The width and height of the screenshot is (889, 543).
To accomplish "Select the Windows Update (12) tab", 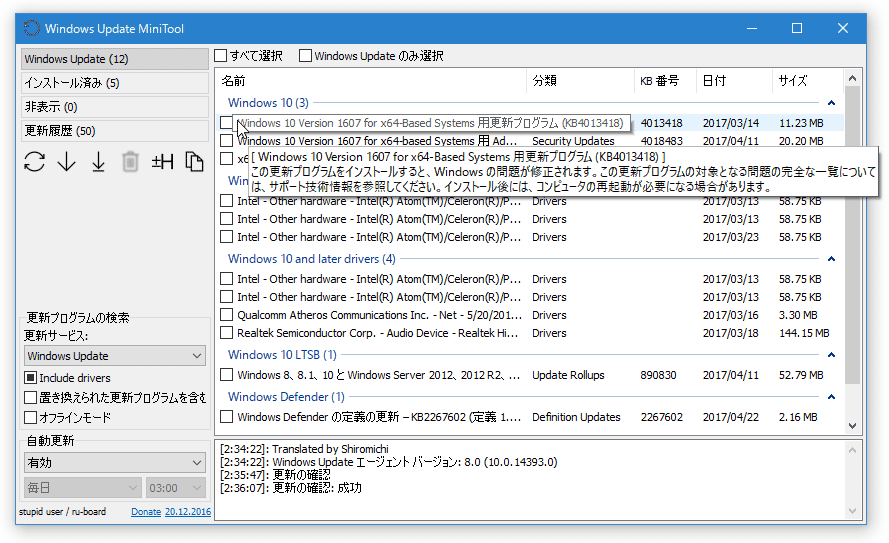I will tap(115, 59).
